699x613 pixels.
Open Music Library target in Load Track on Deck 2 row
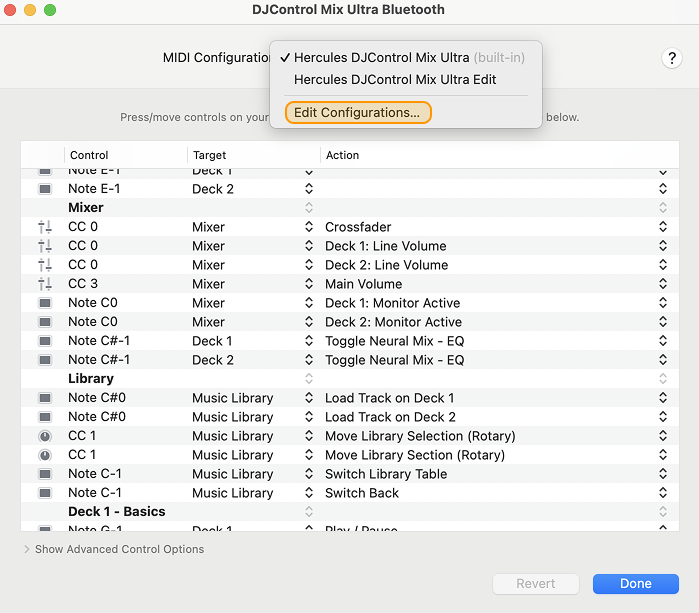coord(309,417)
